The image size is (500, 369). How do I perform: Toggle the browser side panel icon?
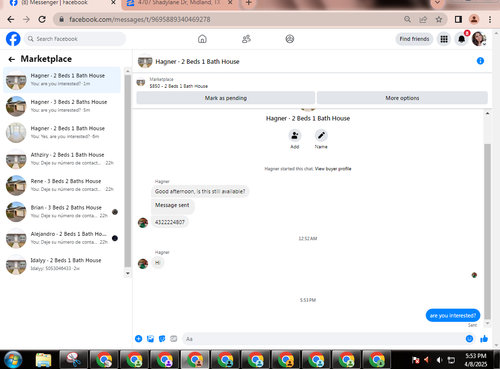click(x=458, y=19)
